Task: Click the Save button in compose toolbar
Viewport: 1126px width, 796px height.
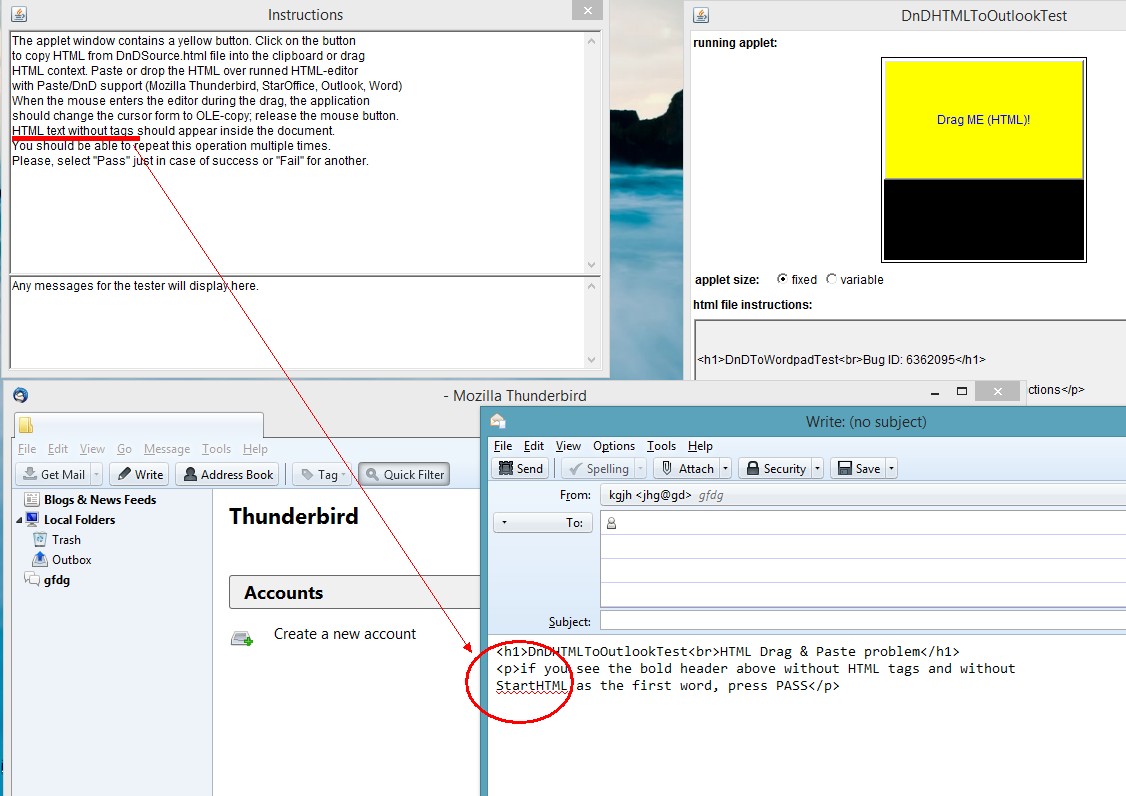Action: pos(858,468)
